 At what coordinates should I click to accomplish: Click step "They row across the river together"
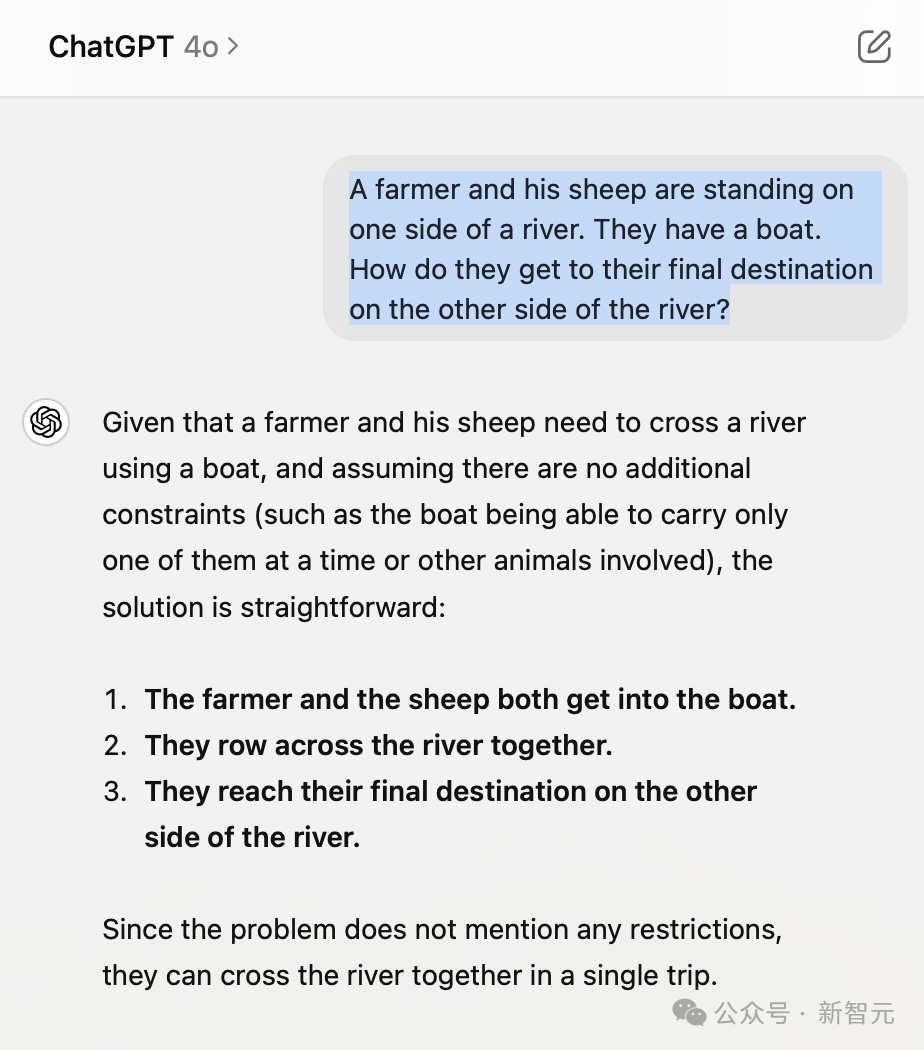point(378,745)
